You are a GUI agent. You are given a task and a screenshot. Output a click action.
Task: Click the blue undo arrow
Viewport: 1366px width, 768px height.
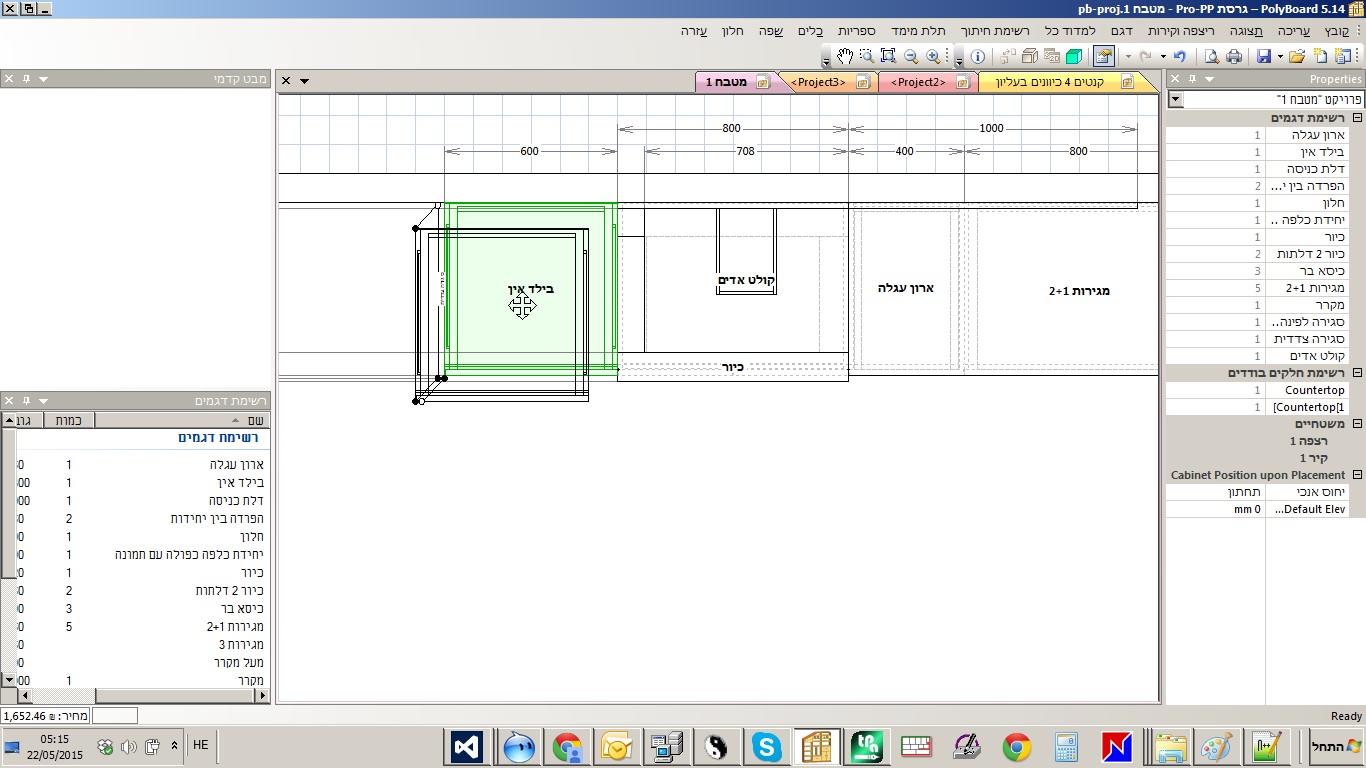1180,56
